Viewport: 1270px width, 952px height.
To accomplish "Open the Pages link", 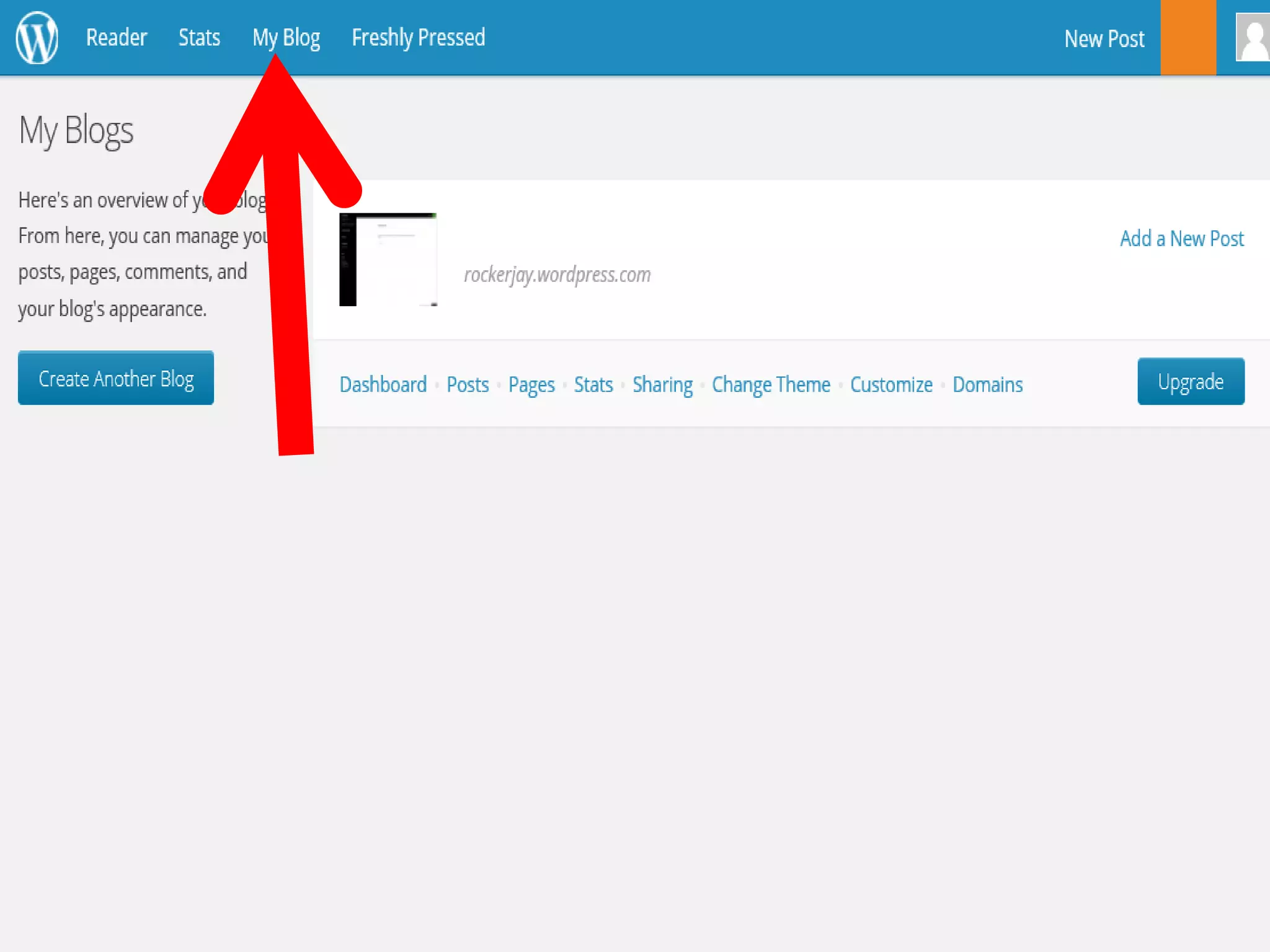I will [531, 385].
